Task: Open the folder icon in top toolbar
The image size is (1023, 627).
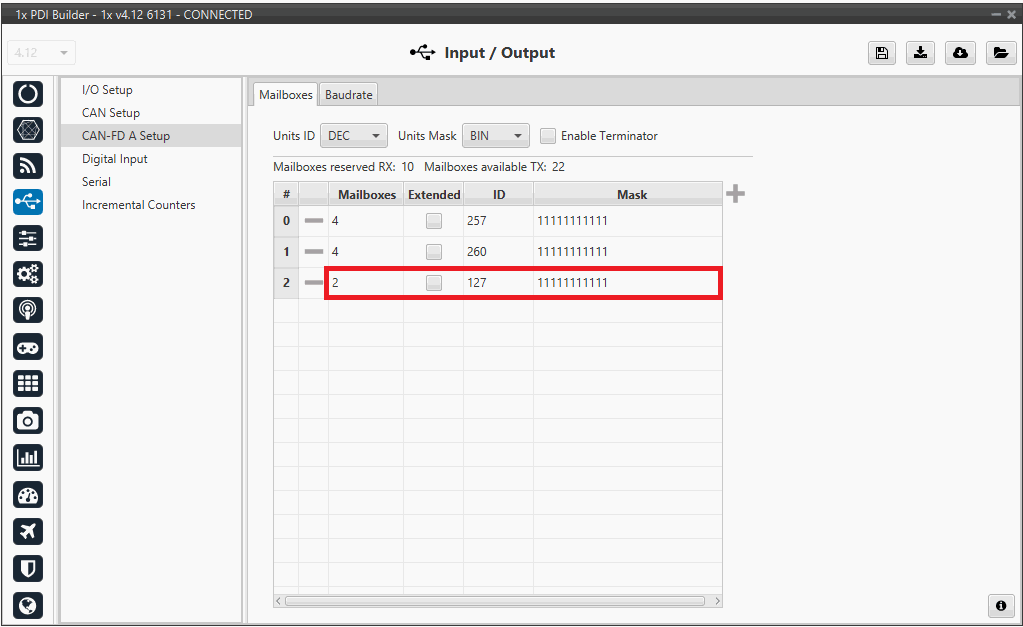Action: (x=1000, y=53)
